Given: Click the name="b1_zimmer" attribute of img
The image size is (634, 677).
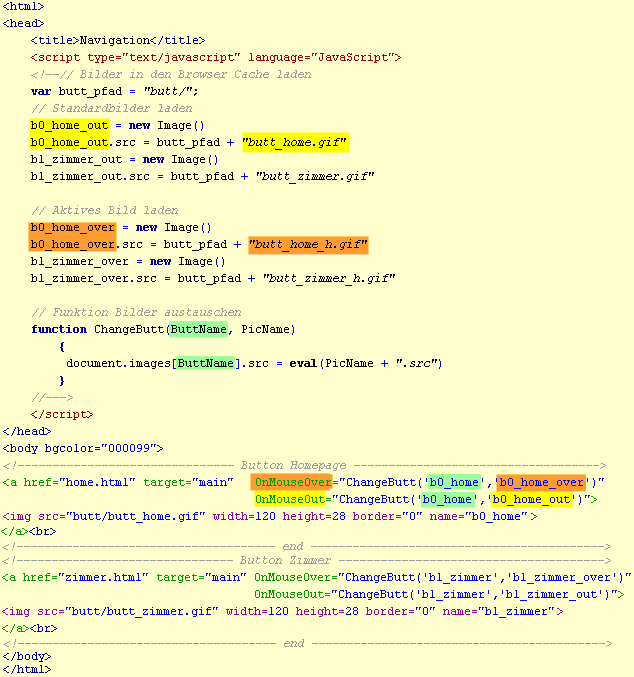Looking at the screenshot, I should pyautogui.click(x=498, y=612).
